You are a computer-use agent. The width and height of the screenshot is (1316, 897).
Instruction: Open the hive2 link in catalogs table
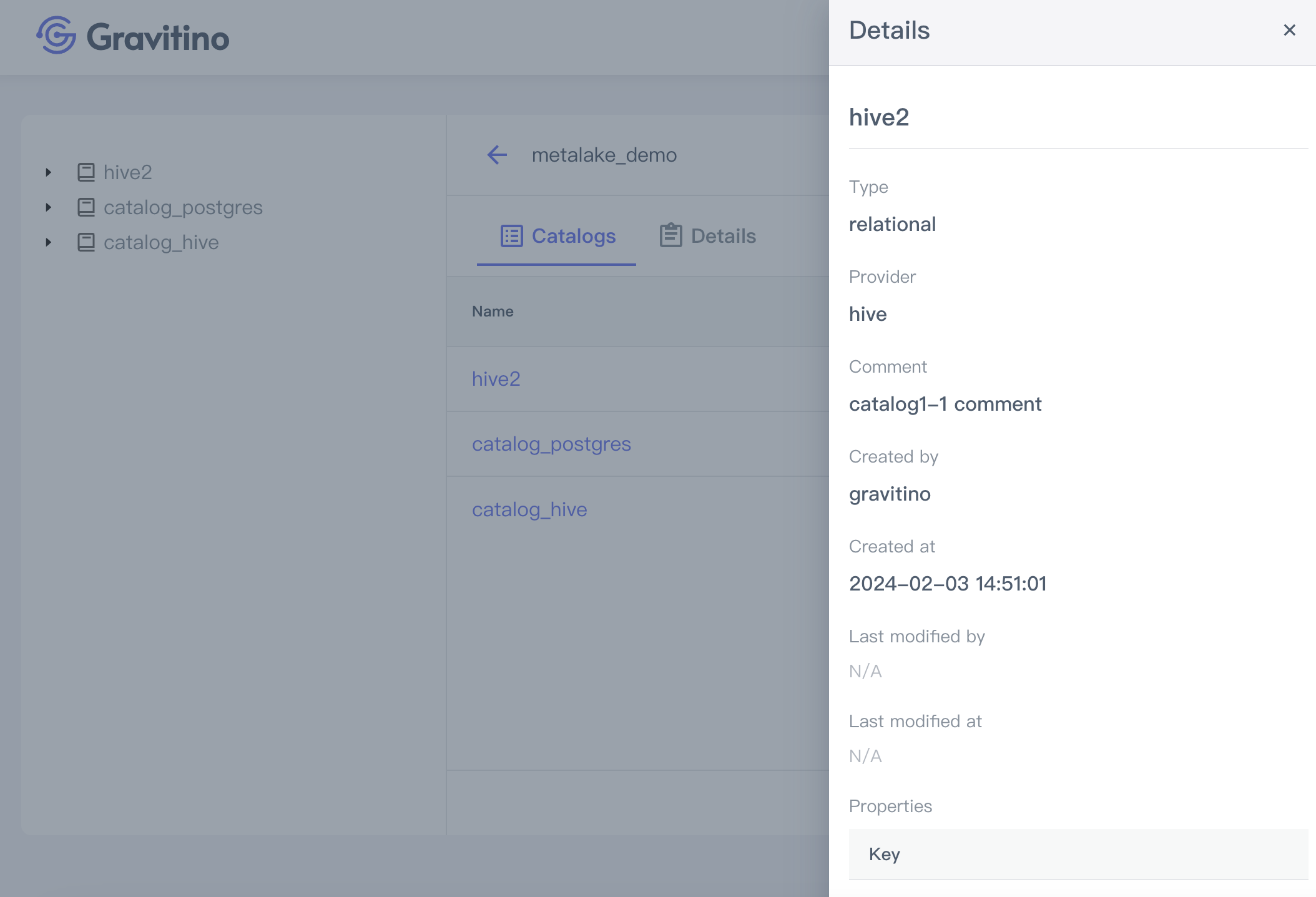point(496,379)
